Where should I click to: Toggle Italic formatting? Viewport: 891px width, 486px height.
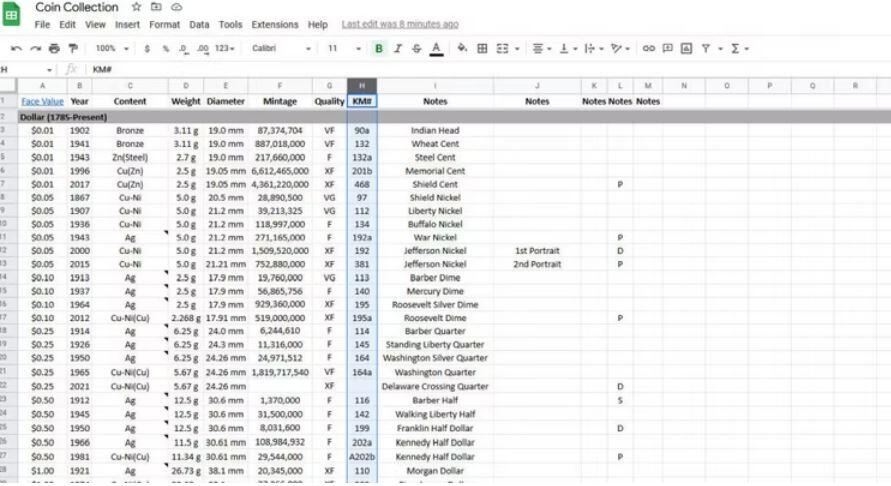[x=398, y=48]
